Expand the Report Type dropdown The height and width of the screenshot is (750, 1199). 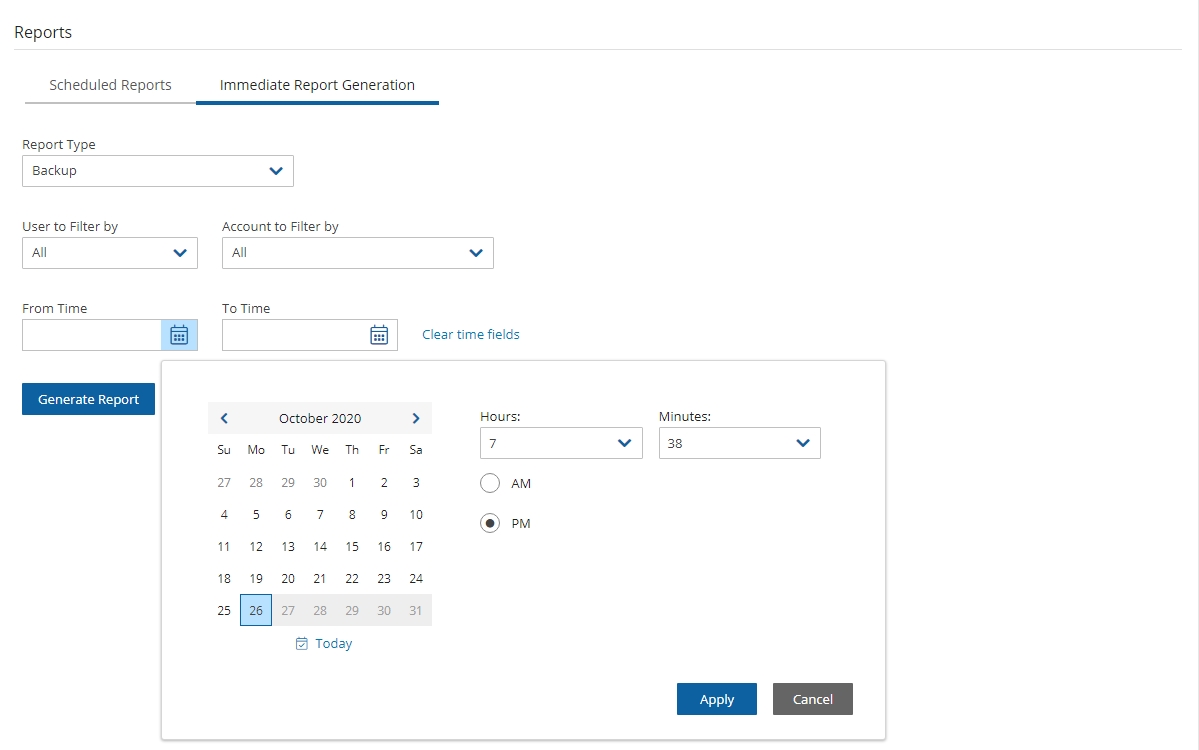158,171
